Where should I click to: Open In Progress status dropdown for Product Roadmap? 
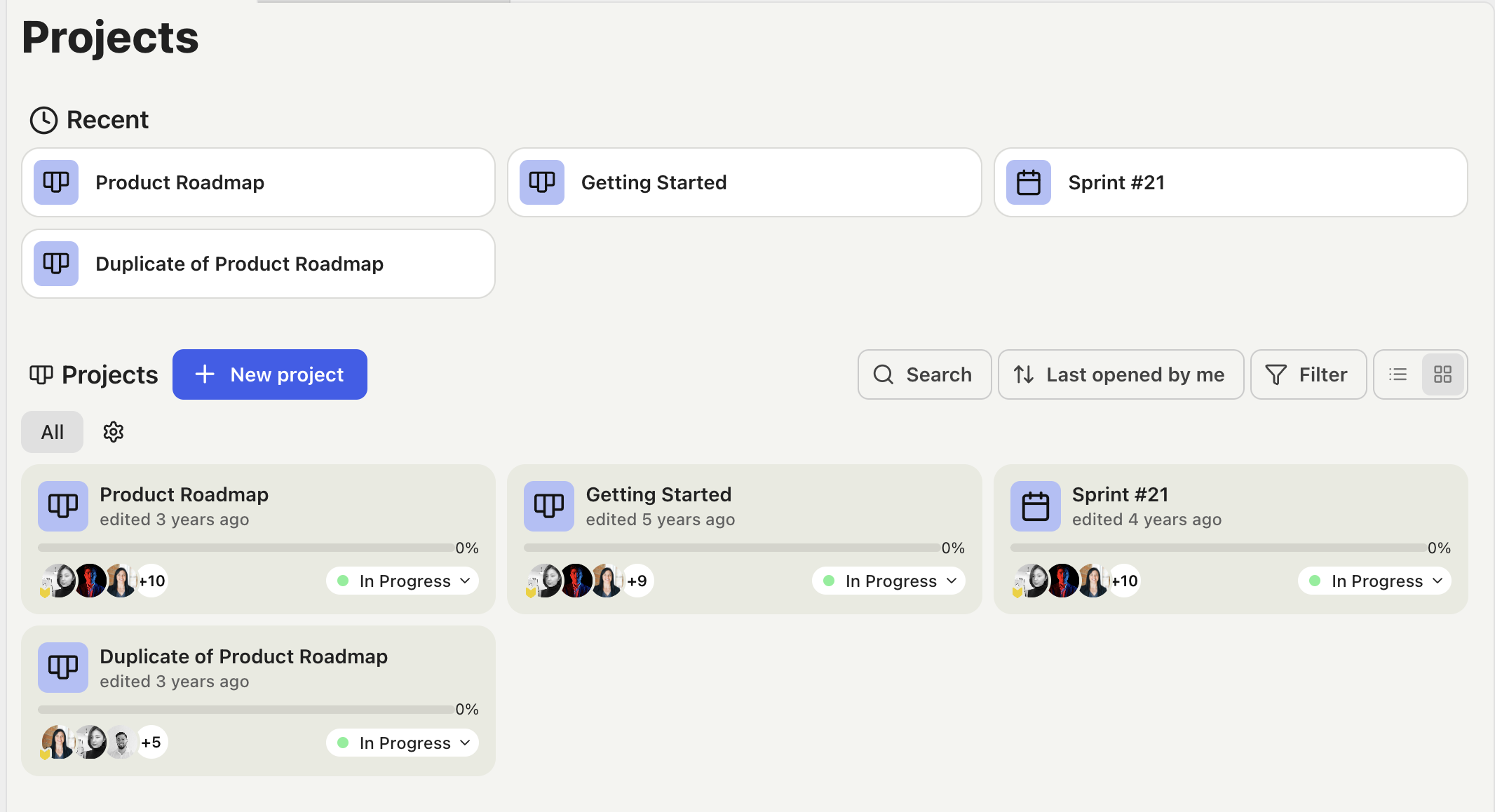click(403, 581)
